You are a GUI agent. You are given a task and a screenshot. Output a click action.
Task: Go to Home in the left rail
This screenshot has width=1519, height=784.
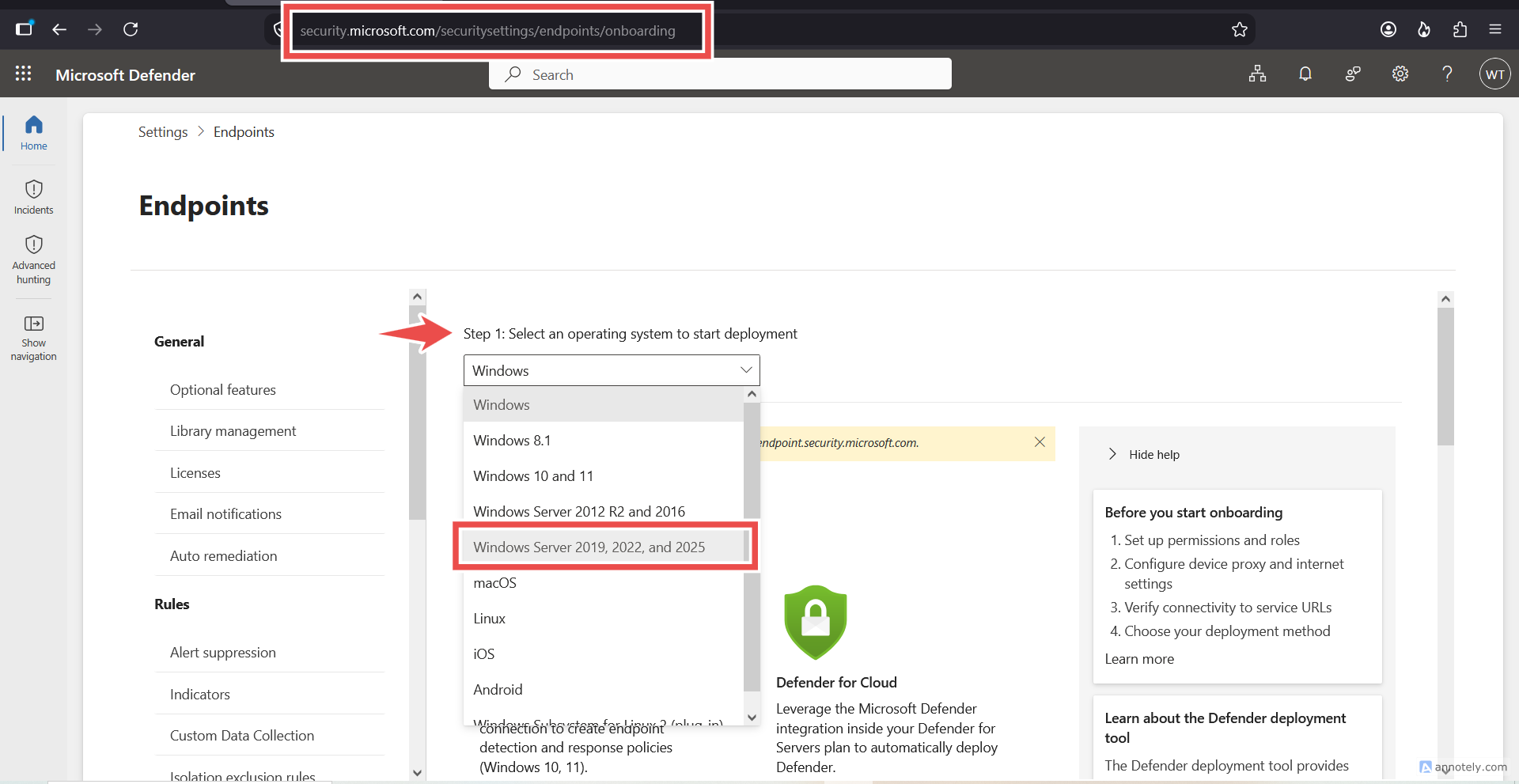coord(33,133)
